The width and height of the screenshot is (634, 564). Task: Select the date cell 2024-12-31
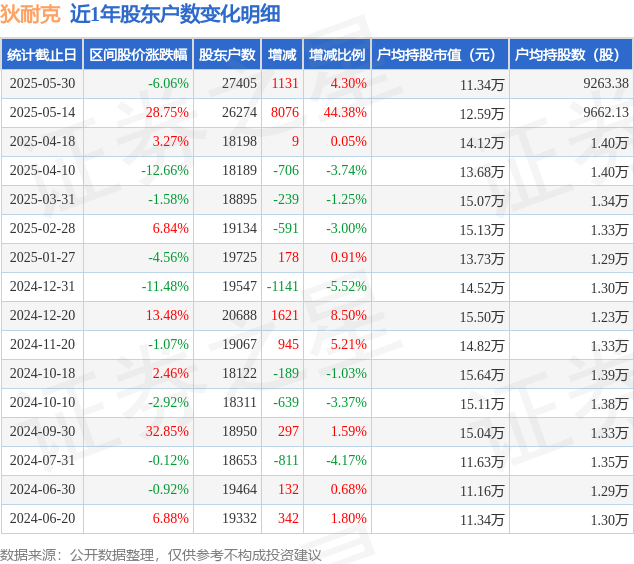[42, 286]
